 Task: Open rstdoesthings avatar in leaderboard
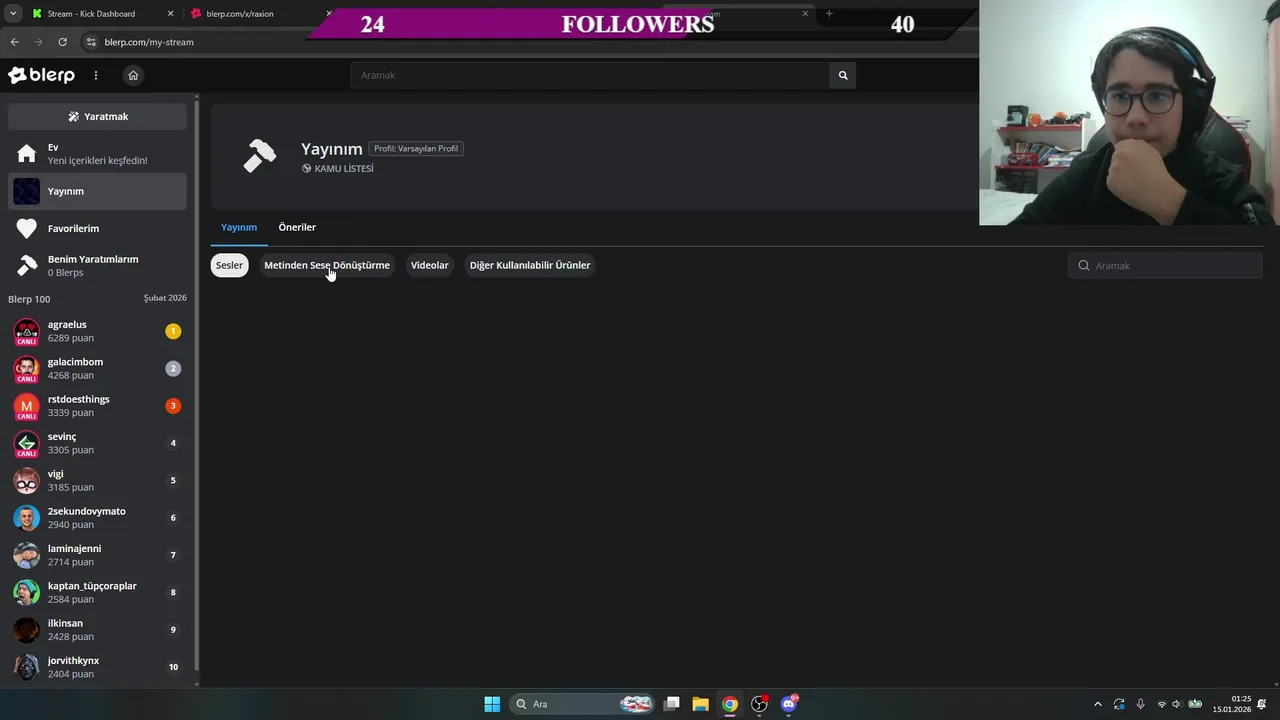pyautogui.click(x=27, y=406)
